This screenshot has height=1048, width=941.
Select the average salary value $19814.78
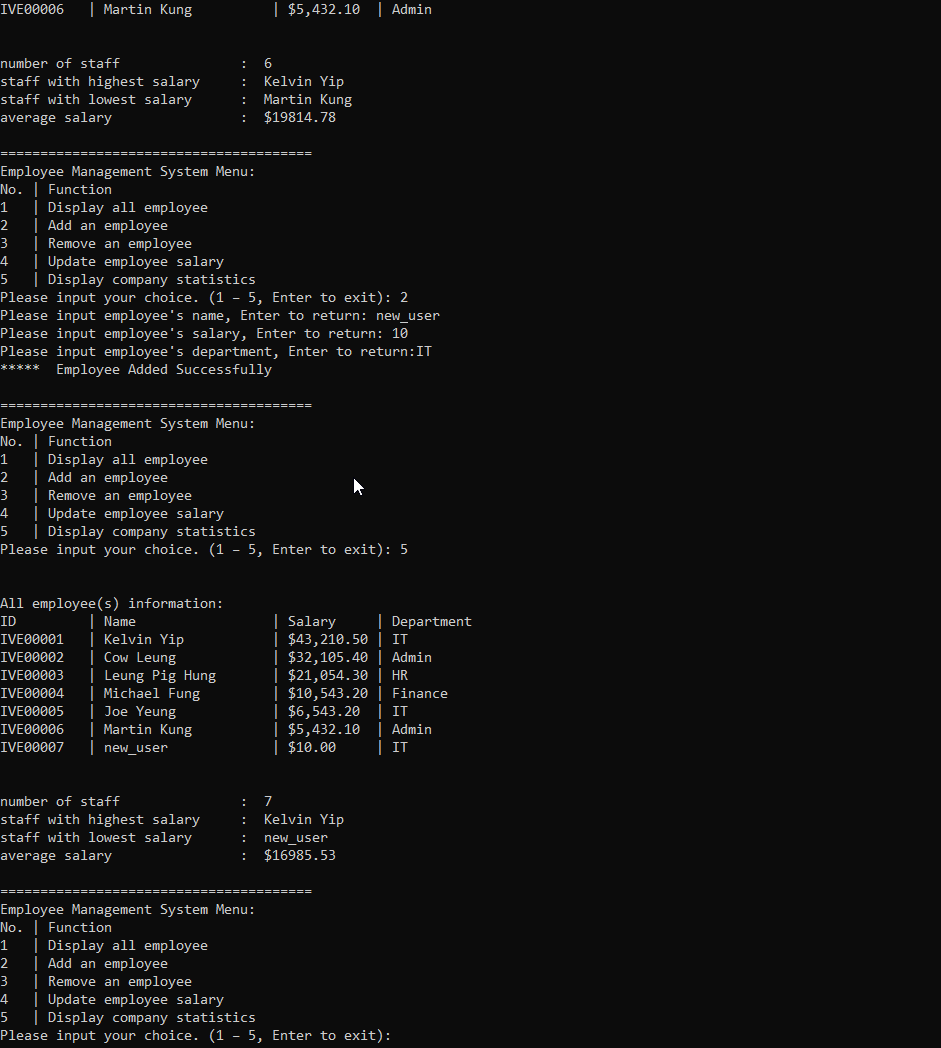(x=300, y=118)
